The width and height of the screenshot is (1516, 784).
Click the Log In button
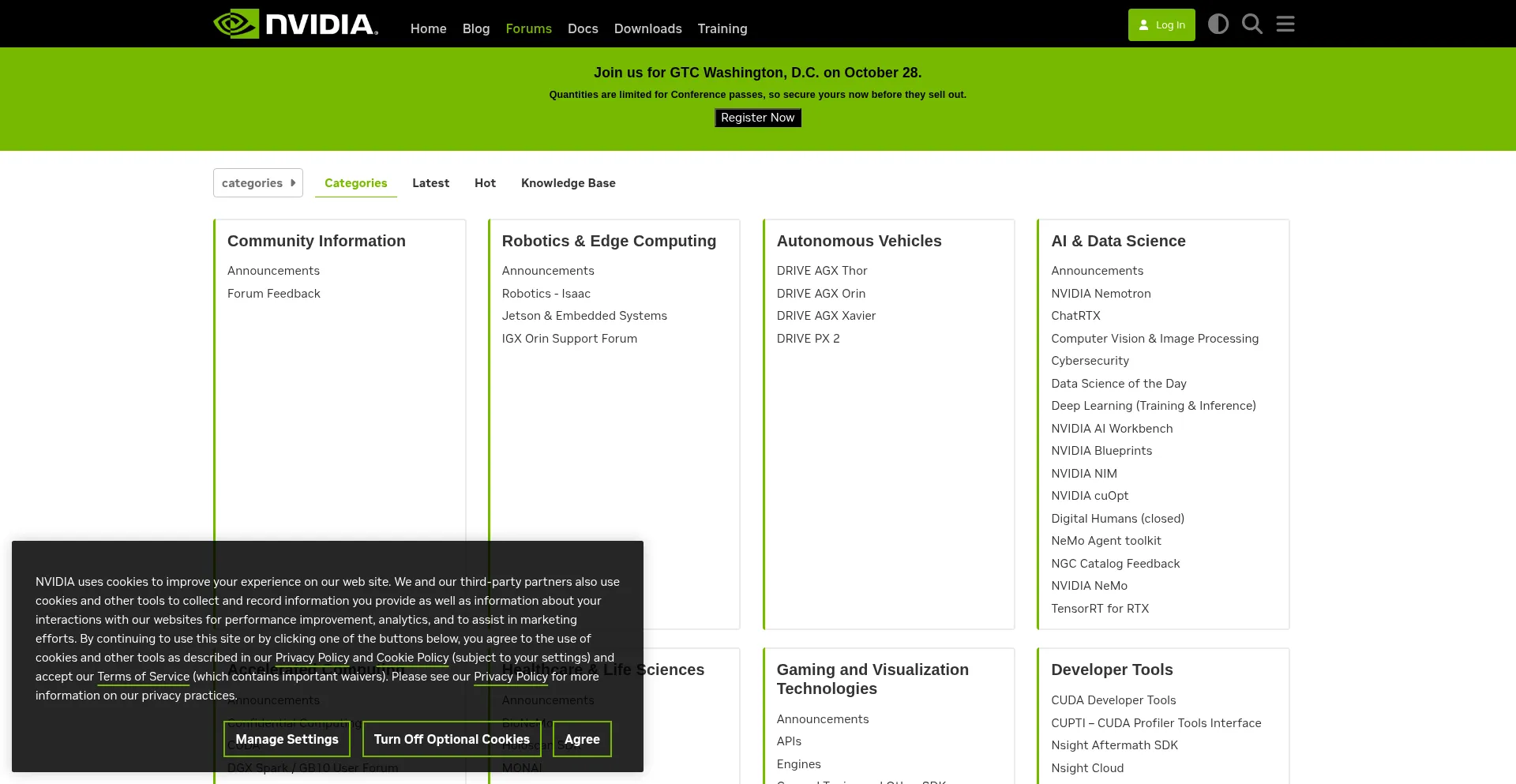[1161, 25]
